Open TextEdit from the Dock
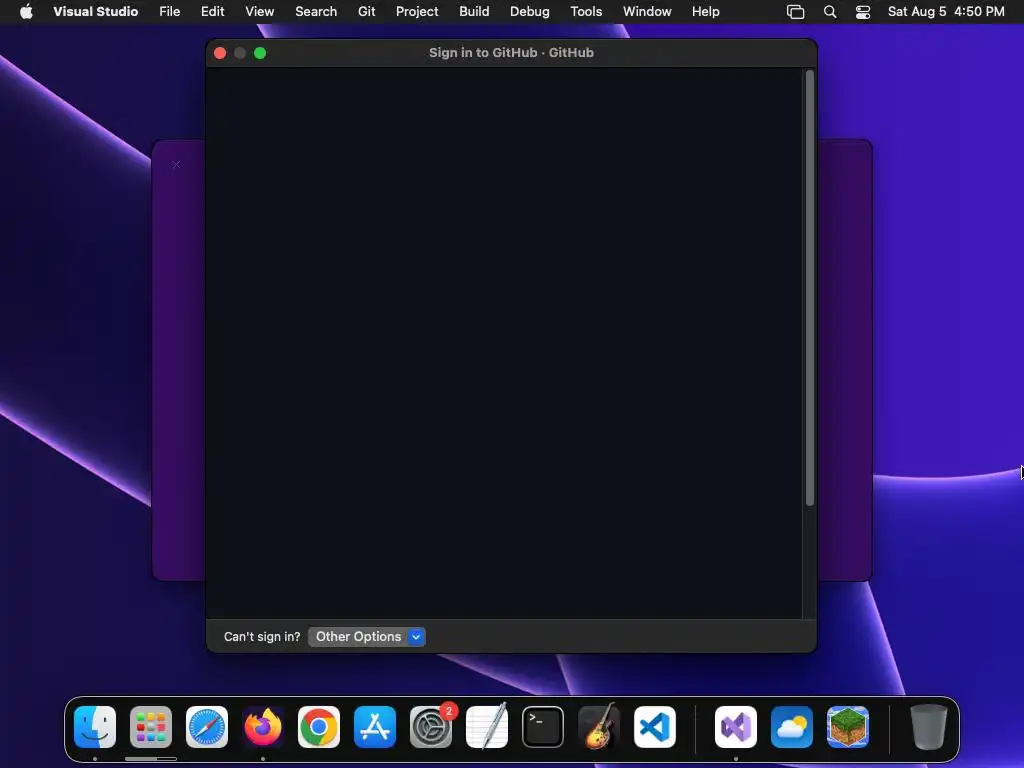Viewport: 1024px width, 768px height. (487, 727)
